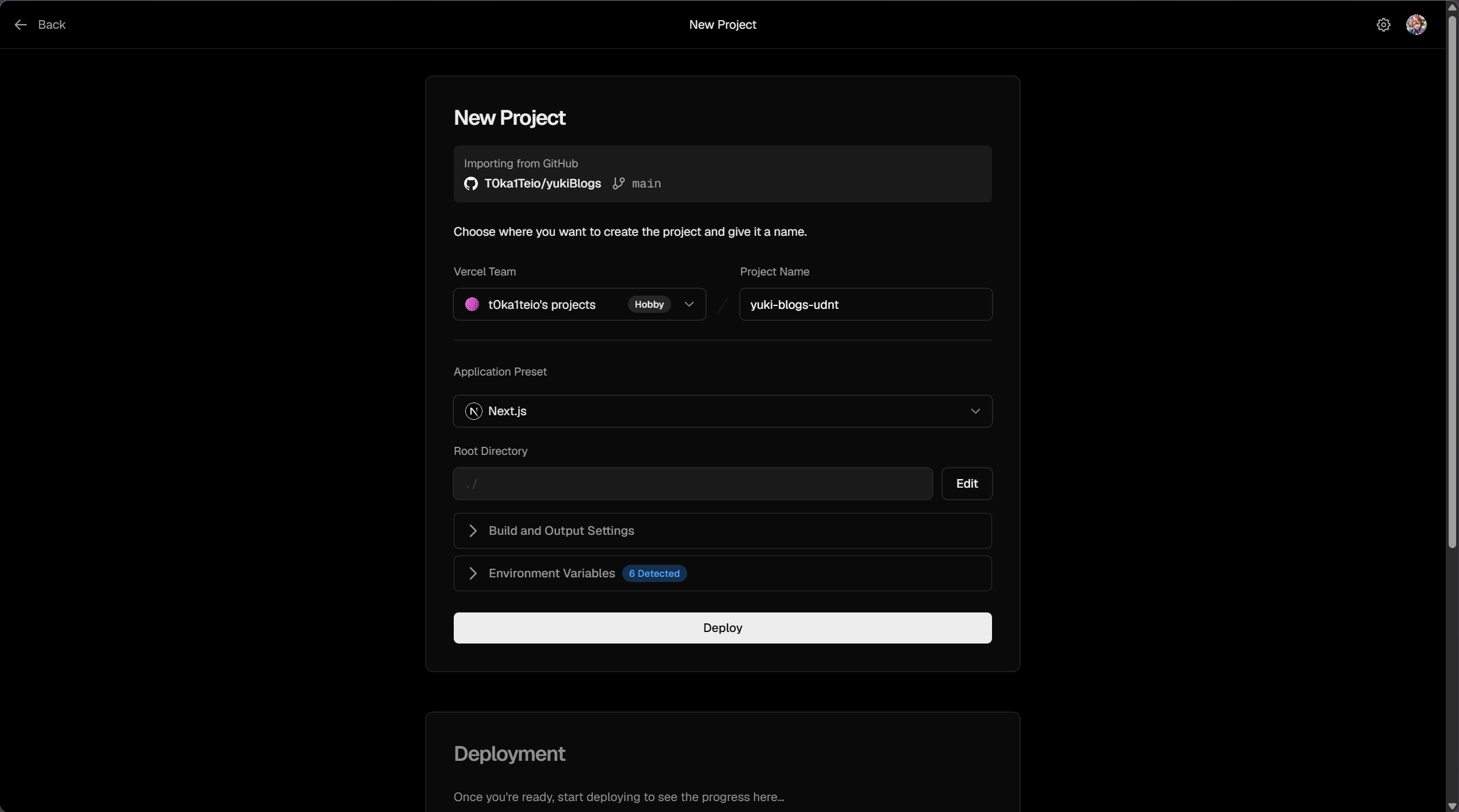Click the Deployment section heading
Screen dimensions: 1459x812
[509, 754]
